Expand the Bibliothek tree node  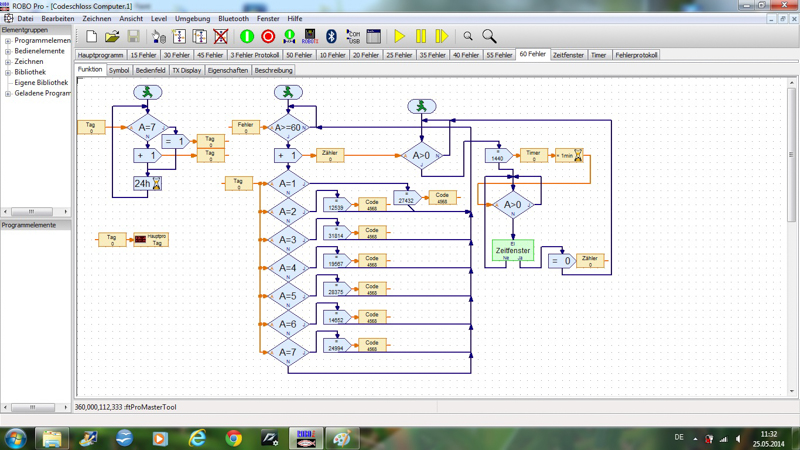pos(8,72)
